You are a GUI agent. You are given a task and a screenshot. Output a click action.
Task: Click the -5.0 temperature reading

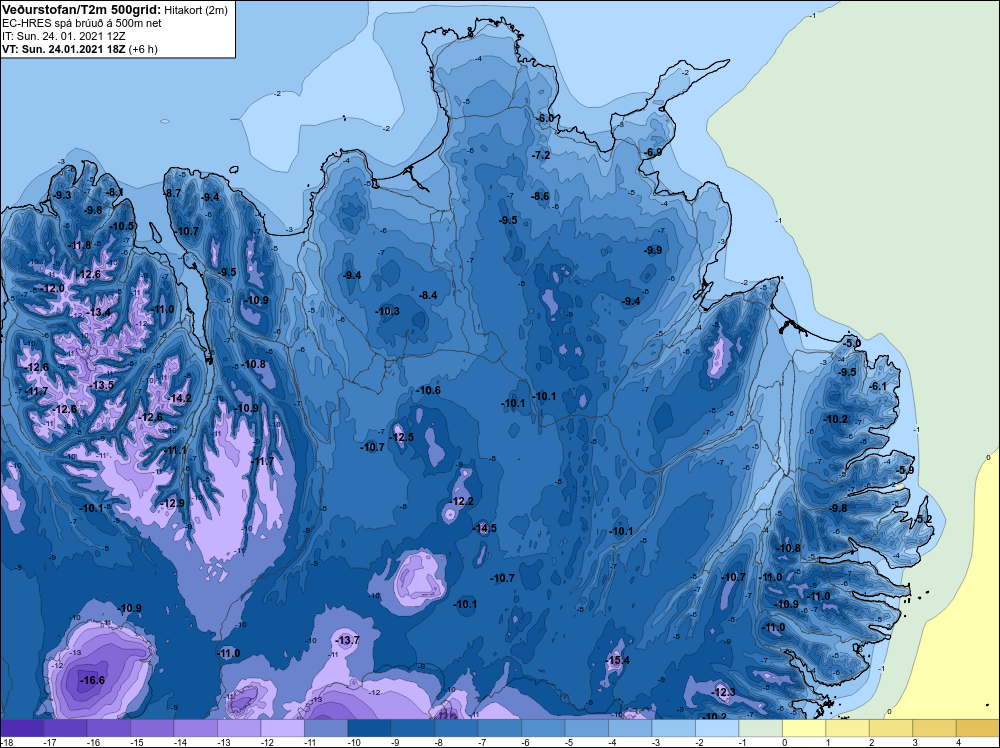[x=851, y=342]
